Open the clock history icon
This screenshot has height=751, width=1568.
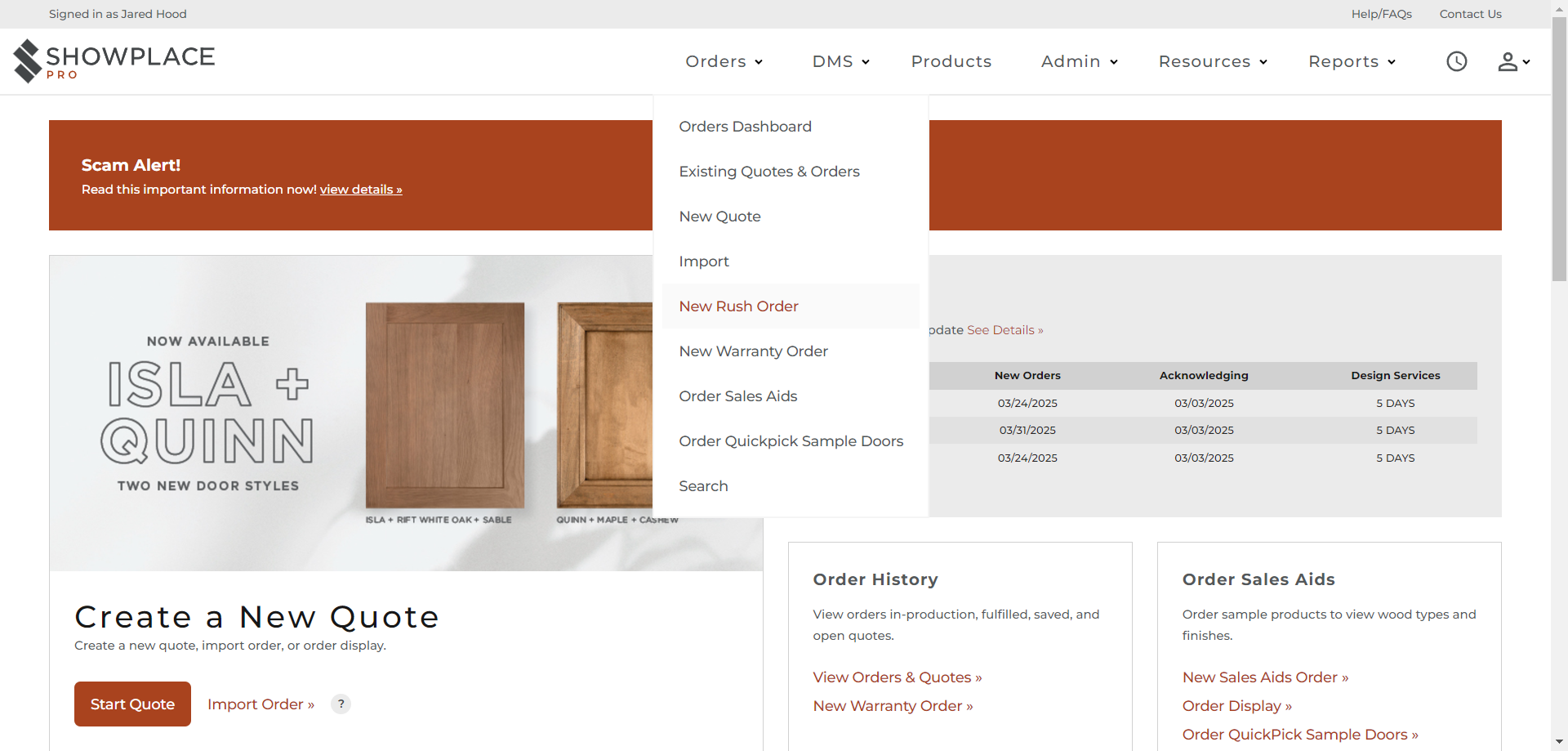click(1457, 61)
